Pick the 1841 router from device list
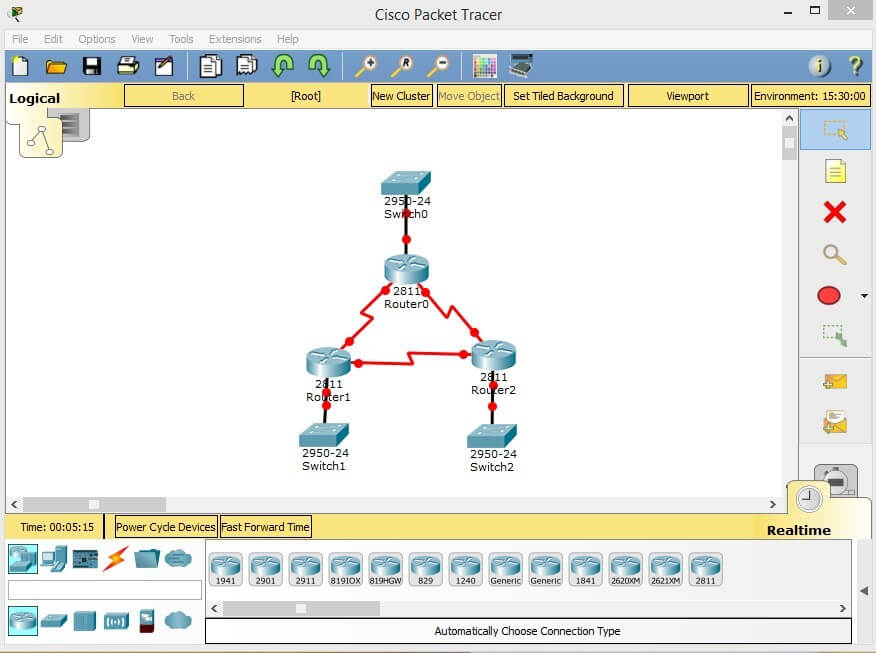 pyautogui.click(x=585, y=569)
